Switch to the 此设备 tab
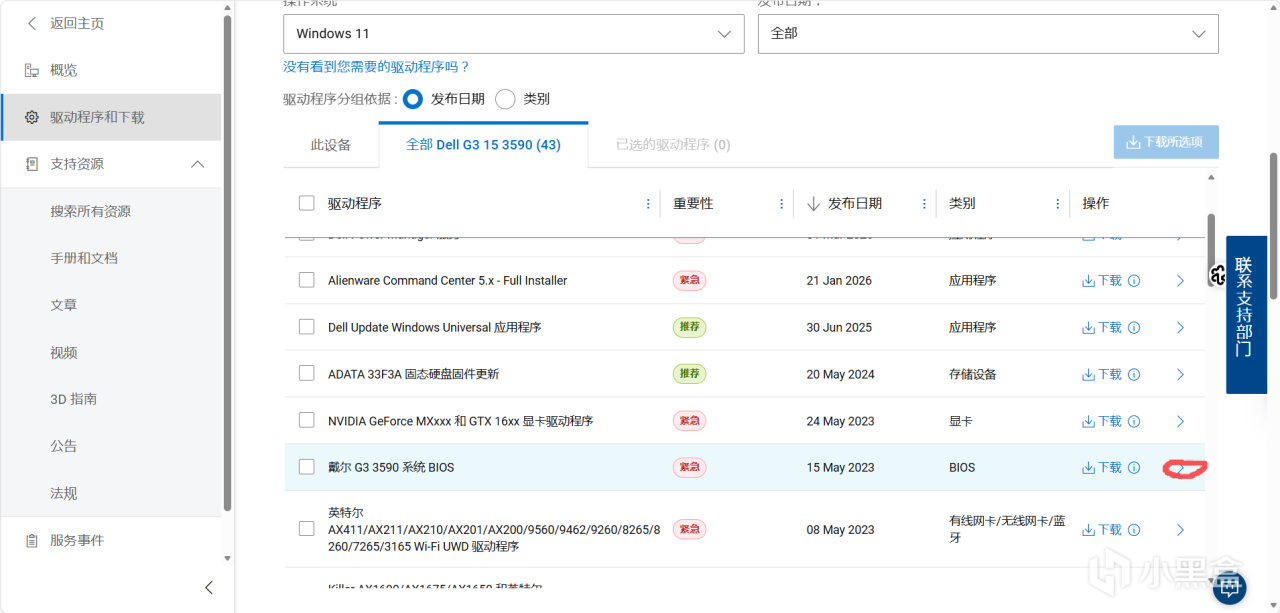 pyautogui.click(x=331, y=145)
